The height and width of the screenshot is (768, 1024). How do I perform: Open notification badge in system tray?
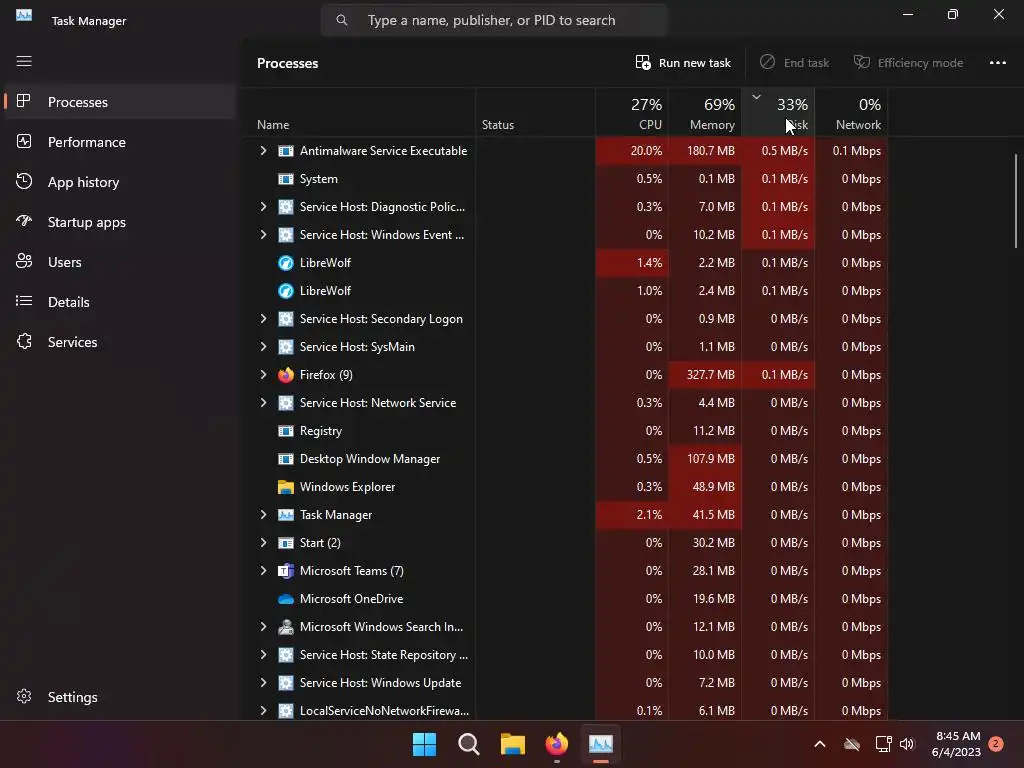click(996, 744)
